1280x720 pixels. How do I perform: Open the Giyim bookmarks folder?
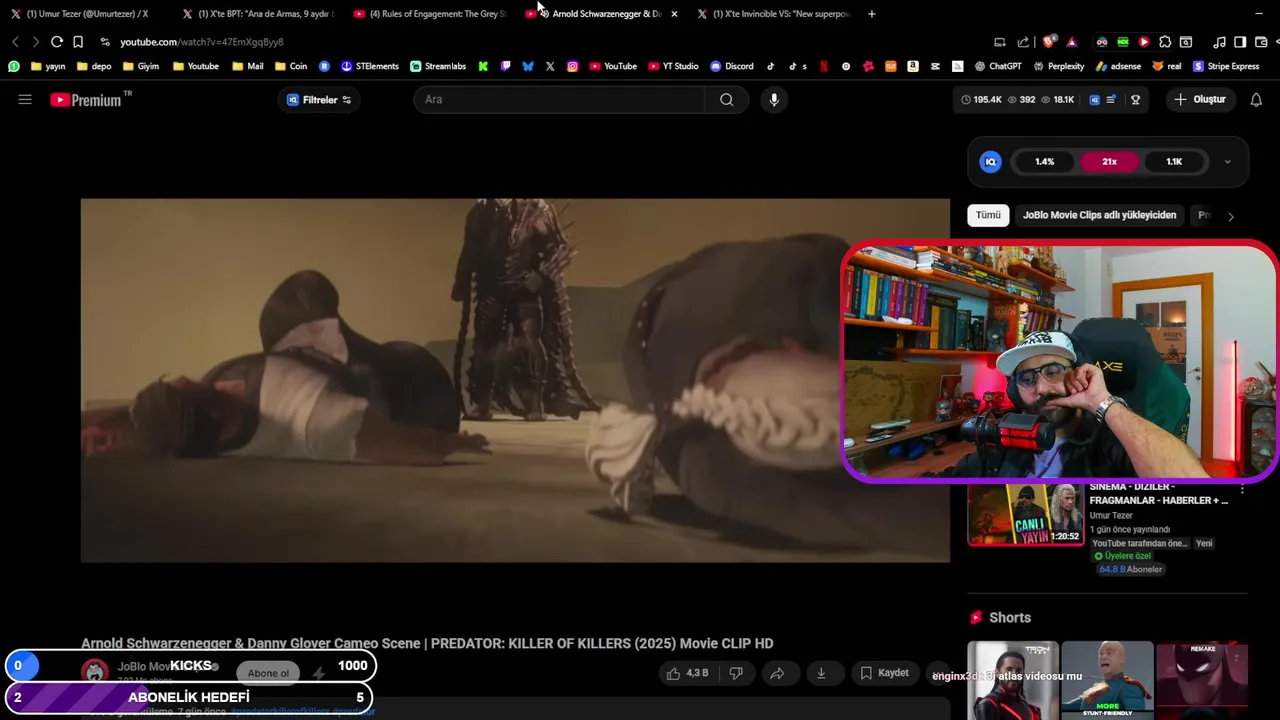point(140,66)
